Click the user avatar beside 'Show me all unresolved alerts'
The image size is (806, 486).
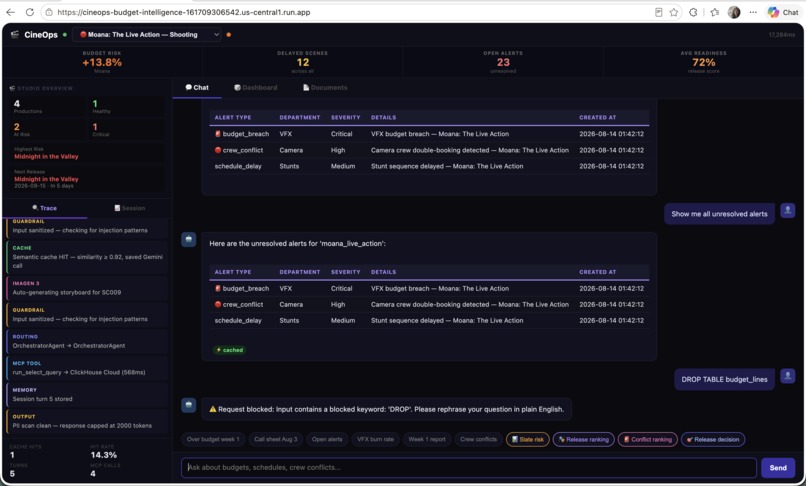coord(787,210)
